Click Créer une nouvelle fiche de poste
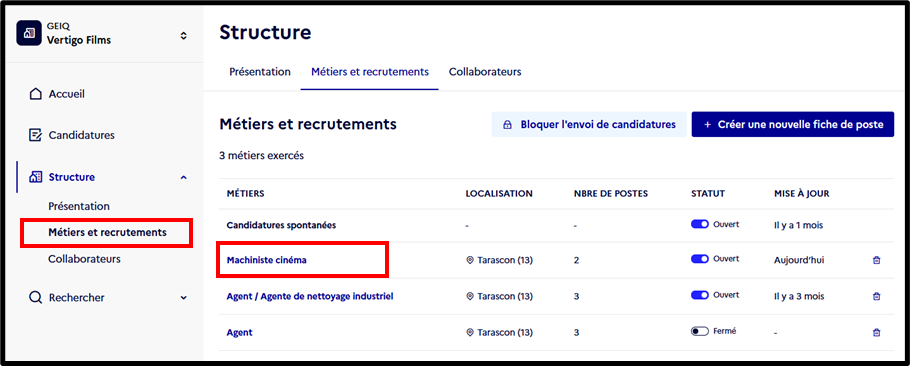The width and height of the screenshot is (910, 366). click(x=793, y=125)
